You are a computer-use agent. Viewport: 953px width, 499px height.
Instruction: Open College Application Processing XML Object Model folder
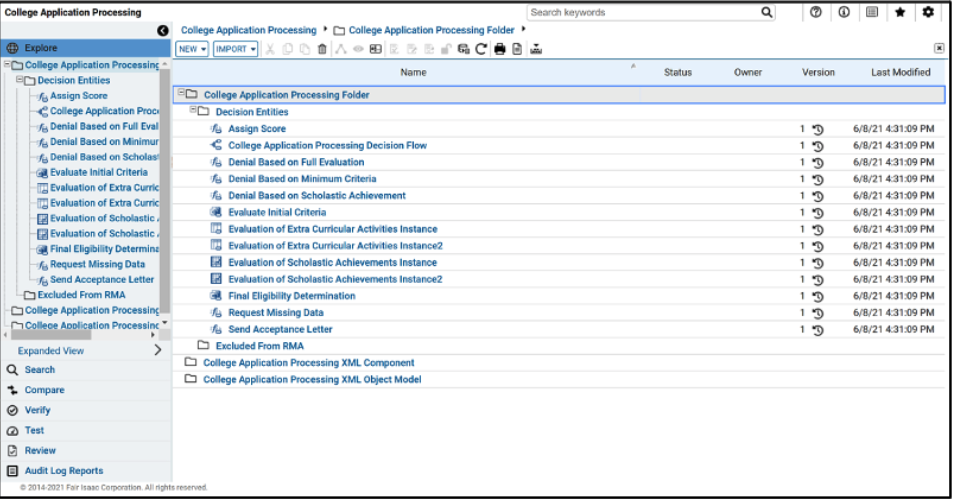[x=312, y=379]
